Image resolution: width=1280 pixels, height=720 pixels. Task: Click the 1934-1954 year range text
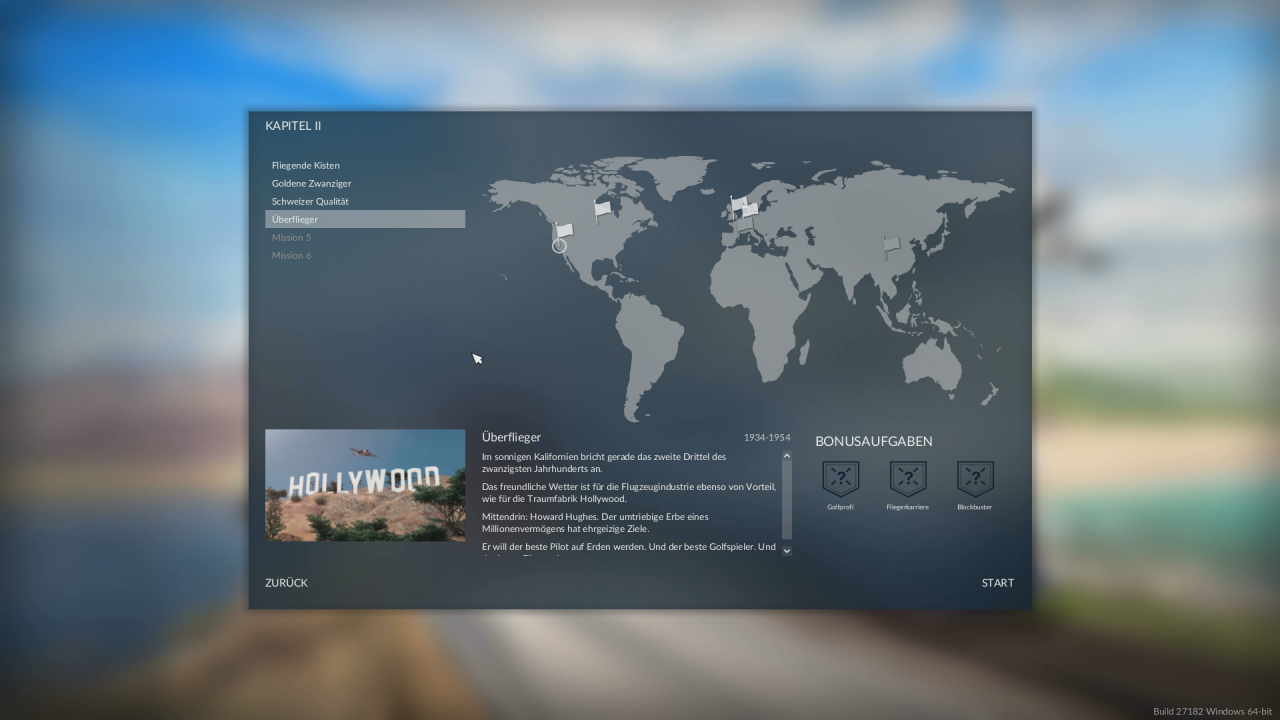pos(767,438)
